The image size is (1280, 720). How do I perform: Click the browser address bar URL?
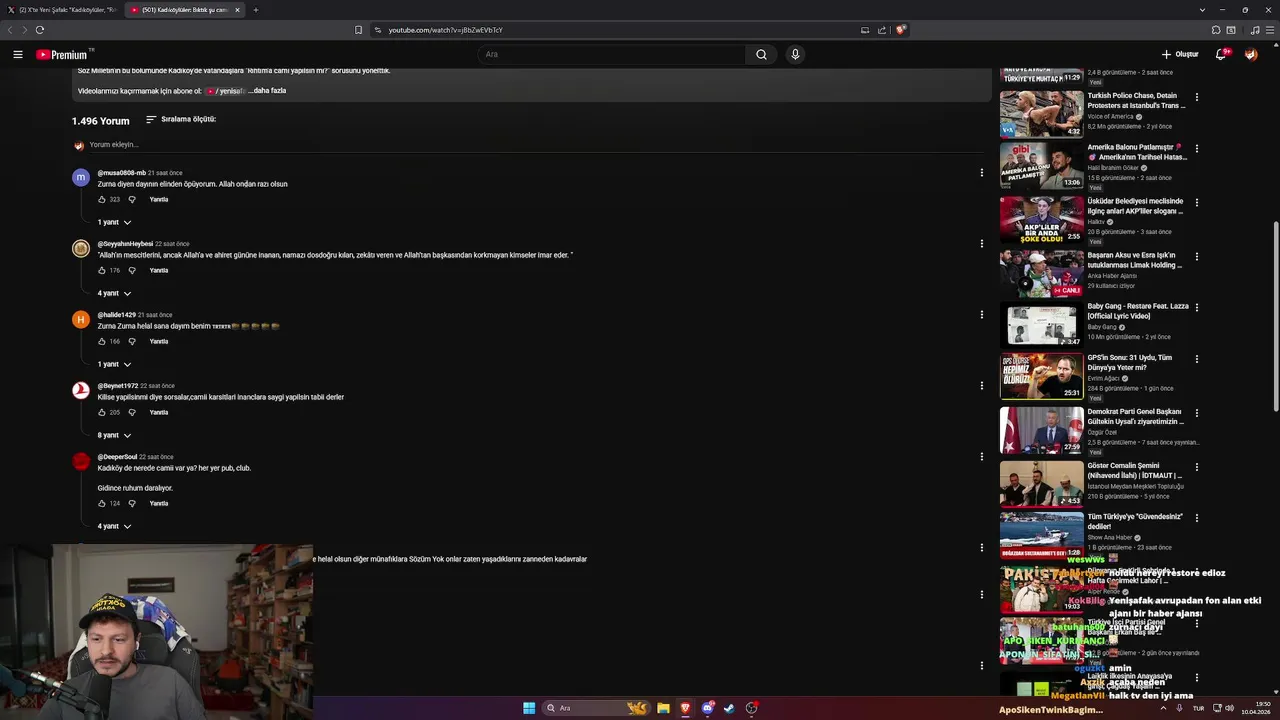point(445,30)
